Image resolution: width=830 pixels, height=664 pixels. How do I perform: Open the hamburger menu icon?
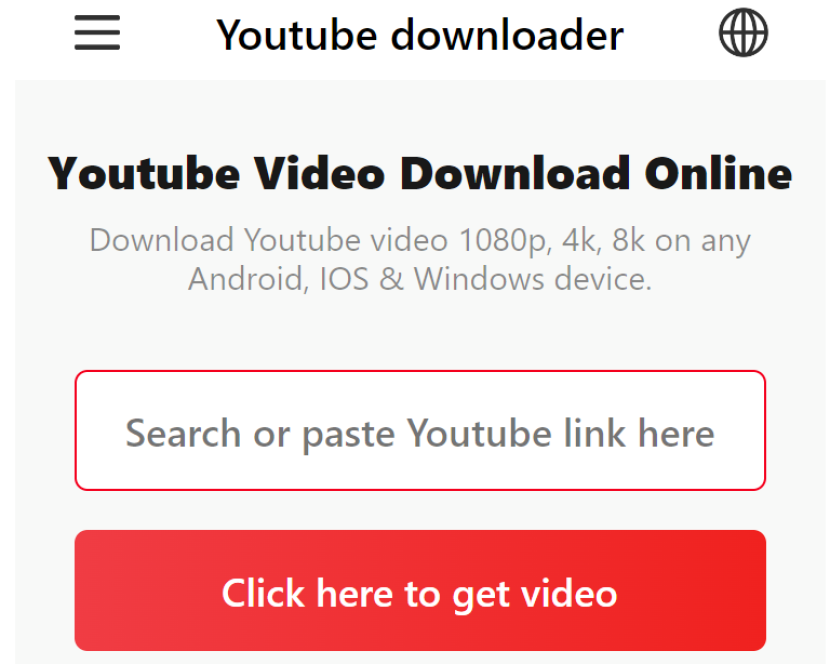(x=97, y=33)
